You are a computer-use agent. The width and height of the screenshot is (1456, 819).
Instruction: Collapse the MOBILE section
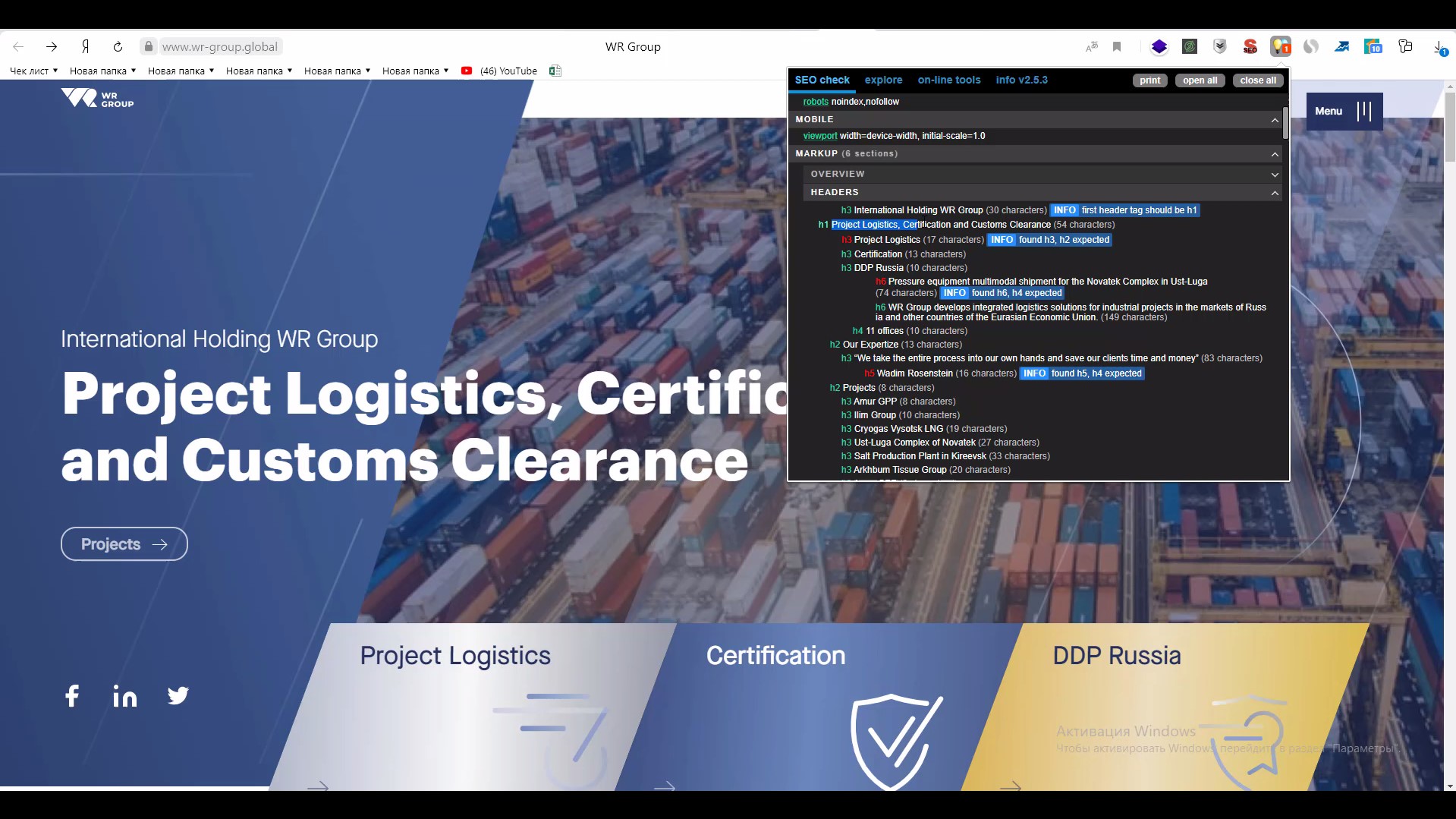(x=1275, y=120)
